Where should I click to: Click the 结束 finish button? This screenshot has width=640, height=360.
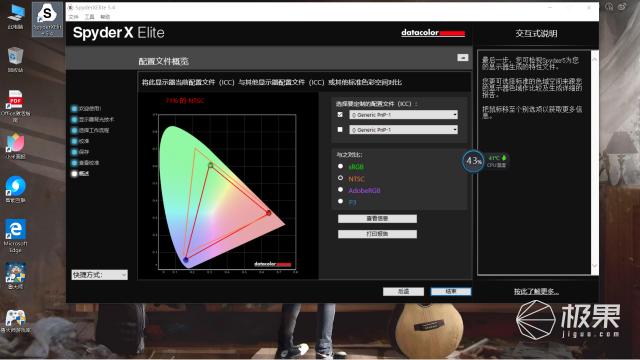point(451,291)
